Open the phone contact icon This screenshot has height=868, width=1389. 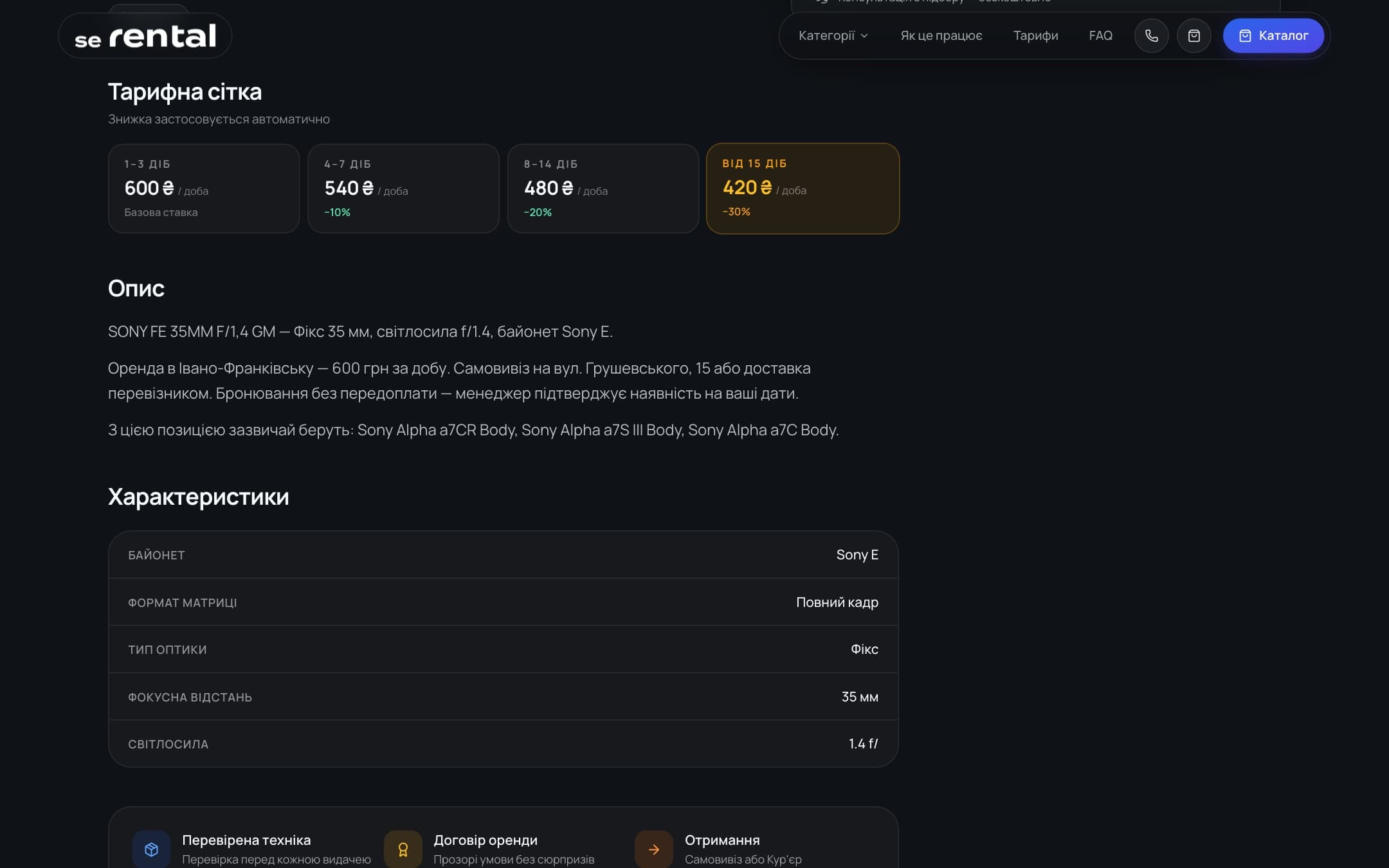point(1151,36)
